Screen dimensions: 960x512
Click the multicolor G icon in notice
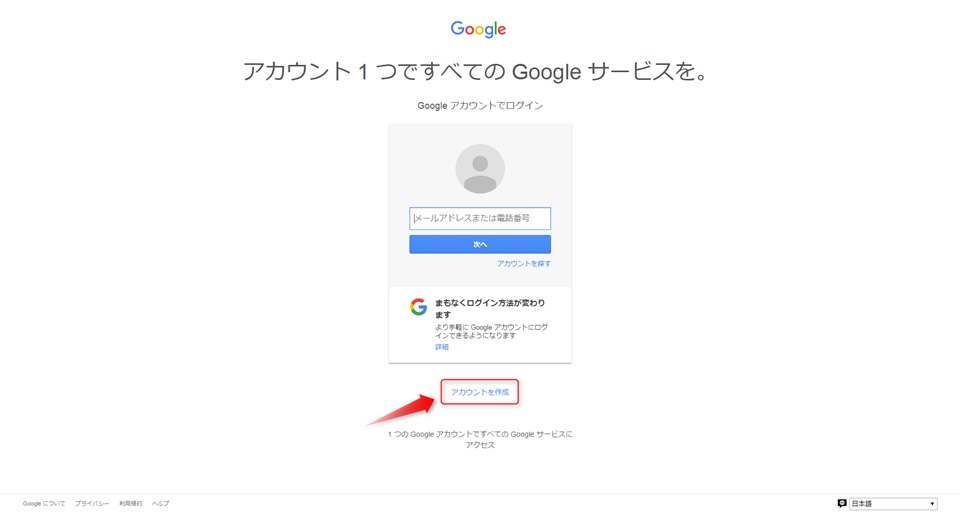419,307
